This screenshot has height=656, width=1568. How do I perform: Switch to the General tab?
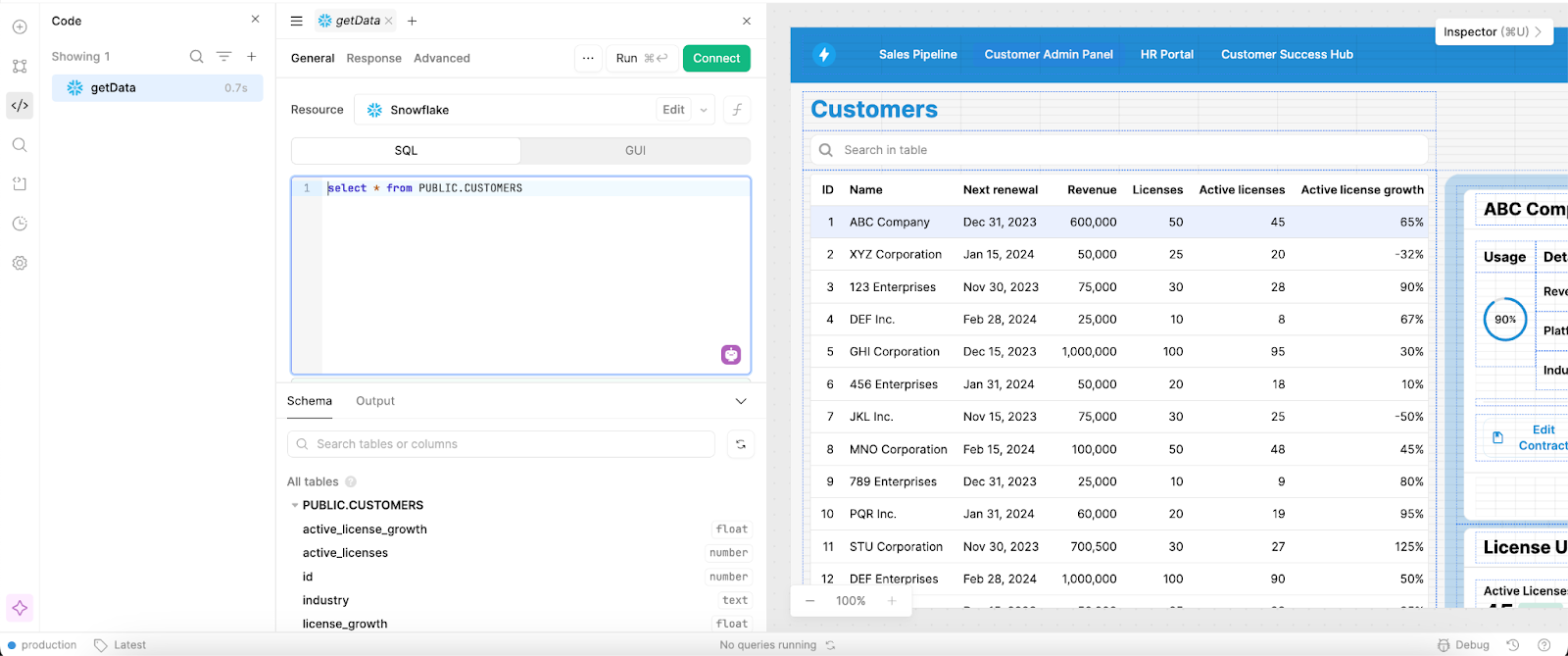point(313,58)
